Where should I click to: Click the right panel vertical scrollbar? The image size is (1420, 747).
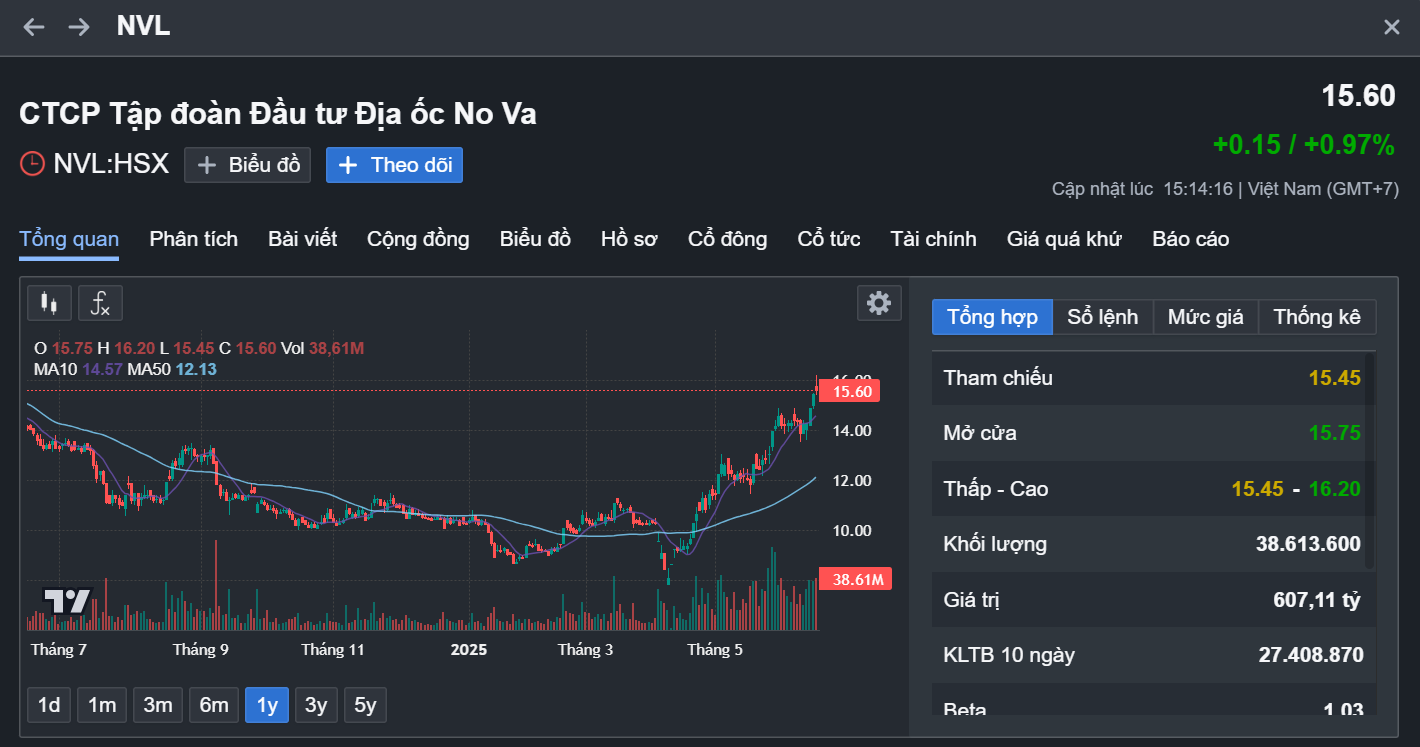coord(1371,460)
